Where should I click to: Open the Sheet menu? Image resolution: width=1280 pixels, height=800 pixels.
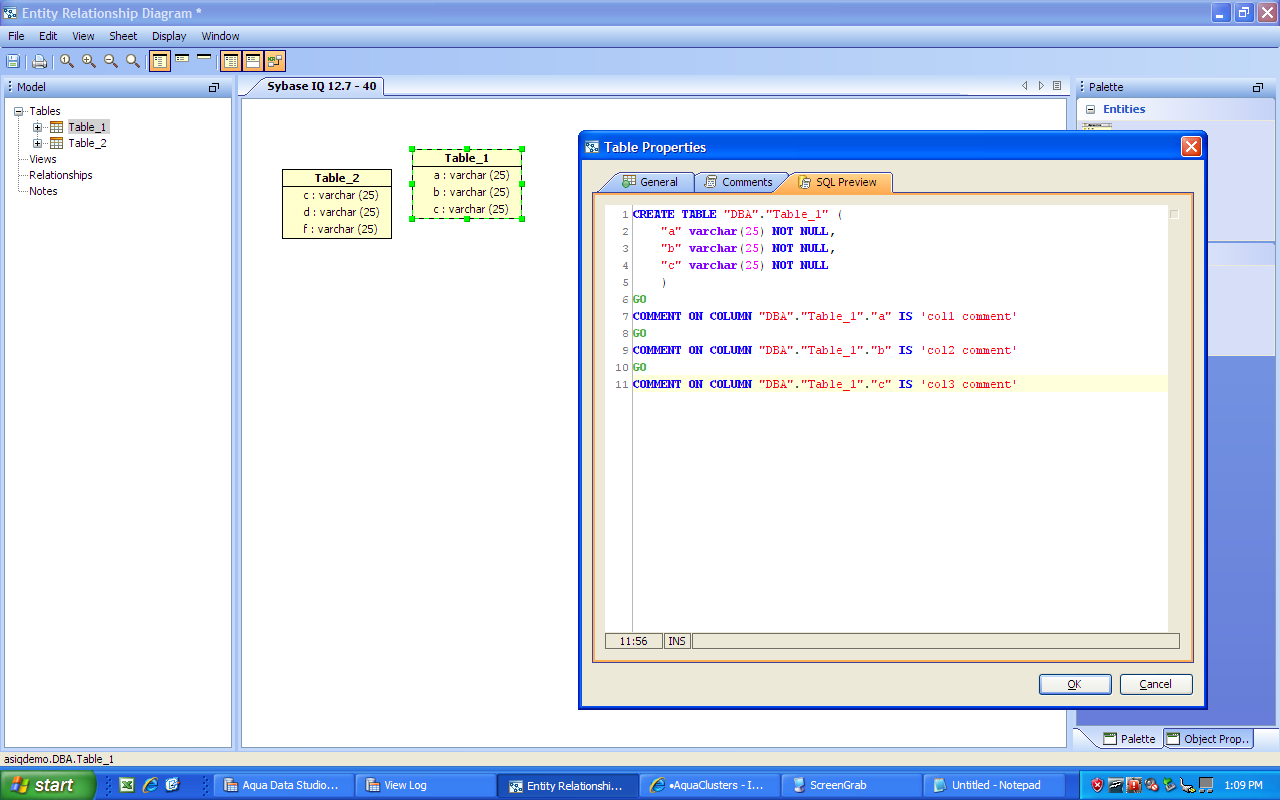[123, 36]
